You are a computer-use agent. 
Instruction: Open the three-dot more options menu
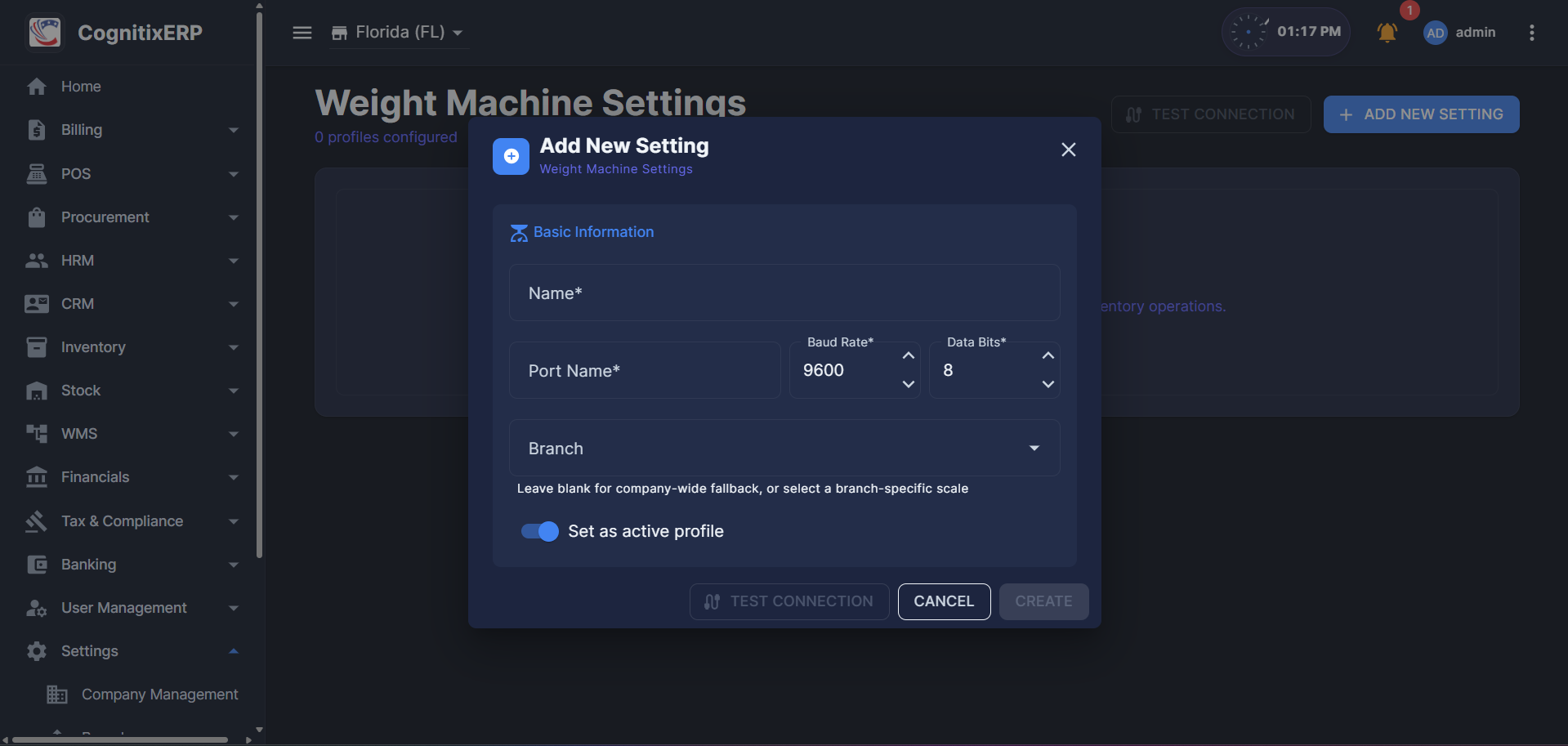(1532, 33)
